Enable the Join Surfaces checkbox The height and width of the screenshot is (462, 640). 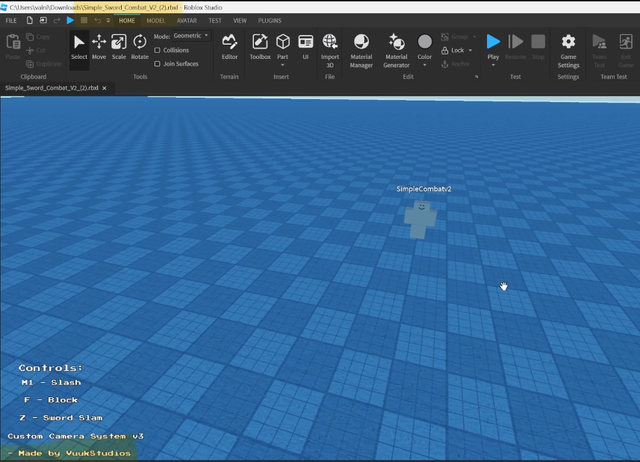click(x=157, y=64)
